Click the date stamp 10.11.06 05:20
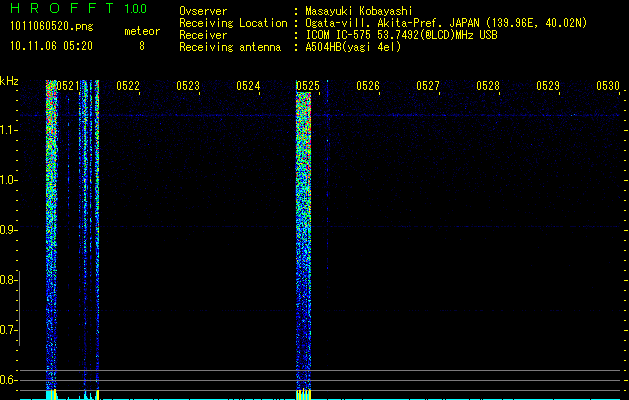 tap(51, 46)
